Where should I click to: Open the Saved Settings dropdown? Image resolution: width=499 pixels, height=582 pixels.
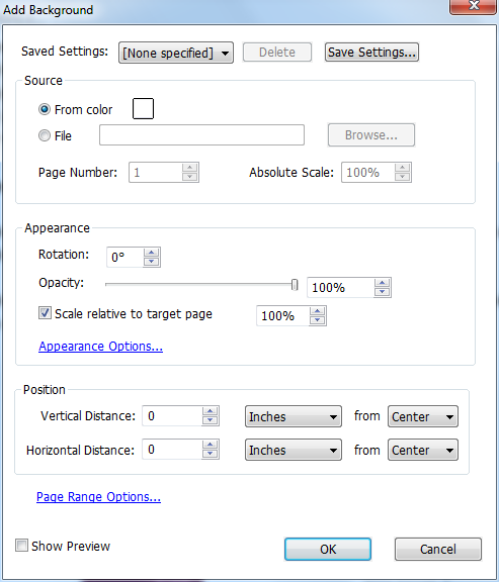point(176,53)
